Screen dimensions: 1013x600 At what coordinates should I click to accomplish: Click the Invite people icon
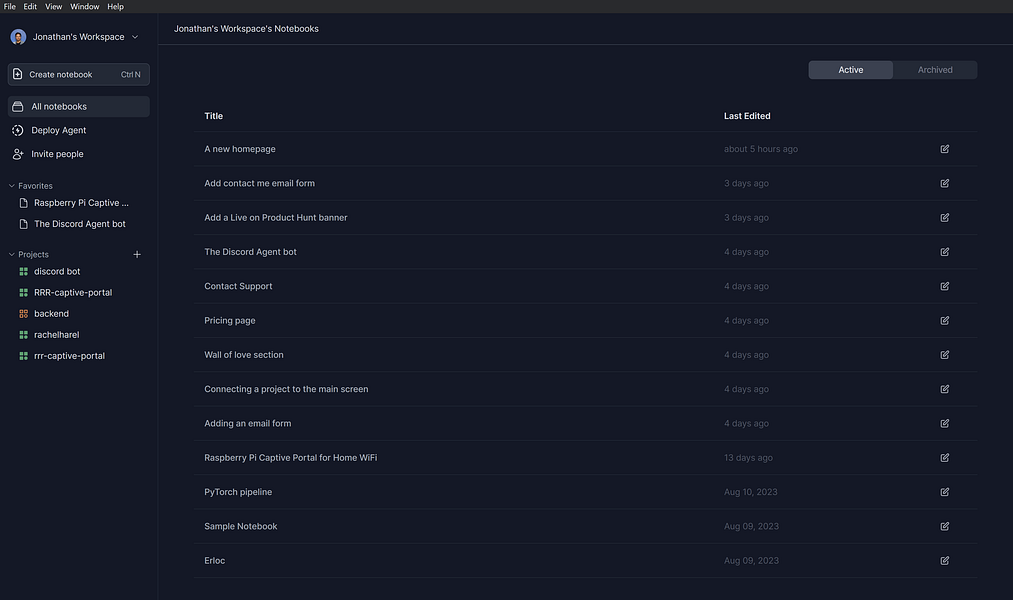[x=18, y=154]
